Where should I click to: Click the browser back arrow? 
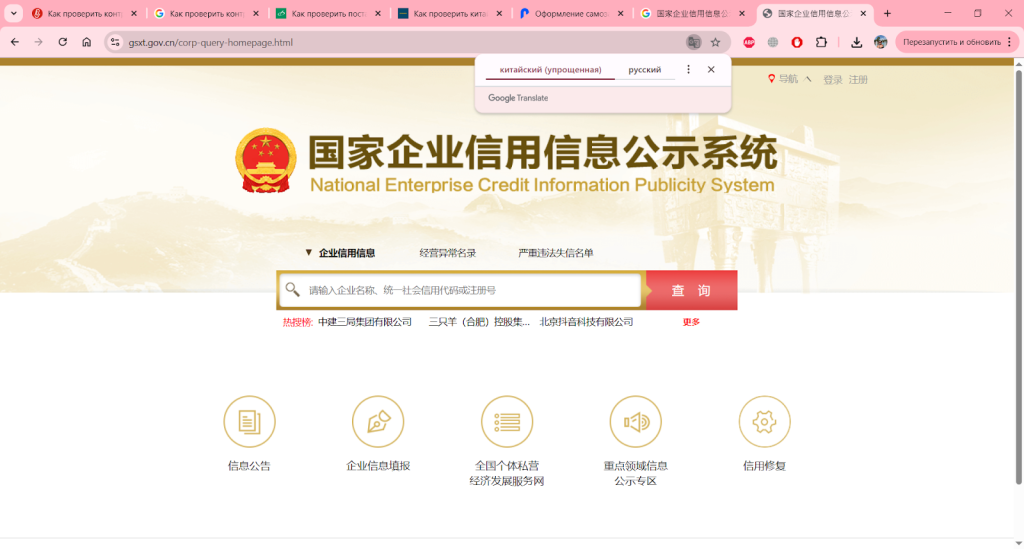[x=14, y=42]
